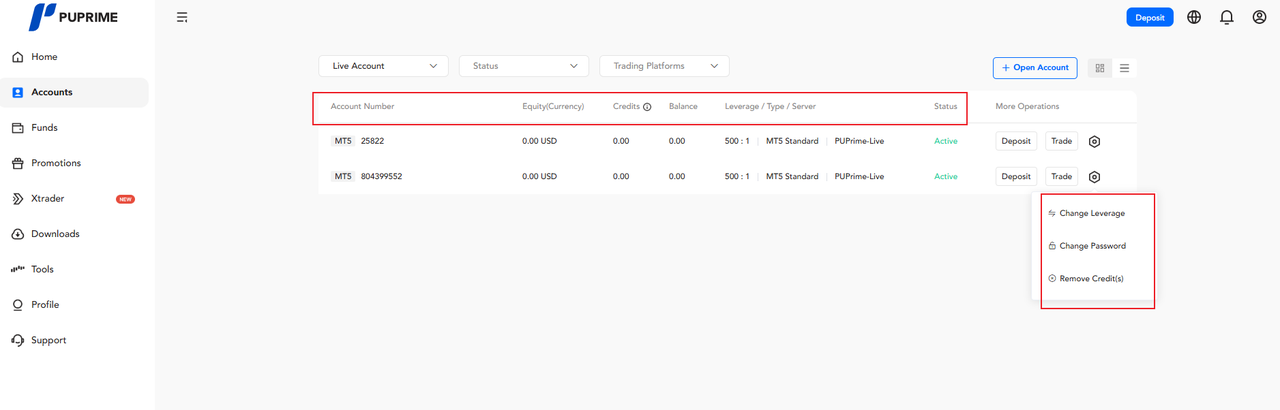The image size is (1280, 410).
Task: Click settings gear for account 25822
Action: tap(1095, 141)
